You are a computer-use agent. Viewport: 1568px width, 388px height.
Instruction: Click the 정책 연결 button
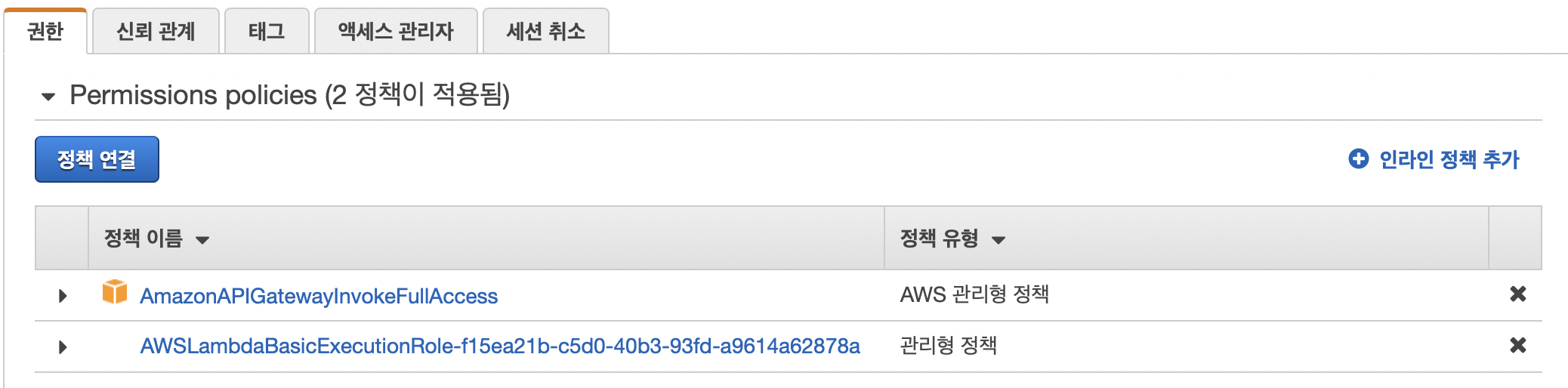point(97,159)
